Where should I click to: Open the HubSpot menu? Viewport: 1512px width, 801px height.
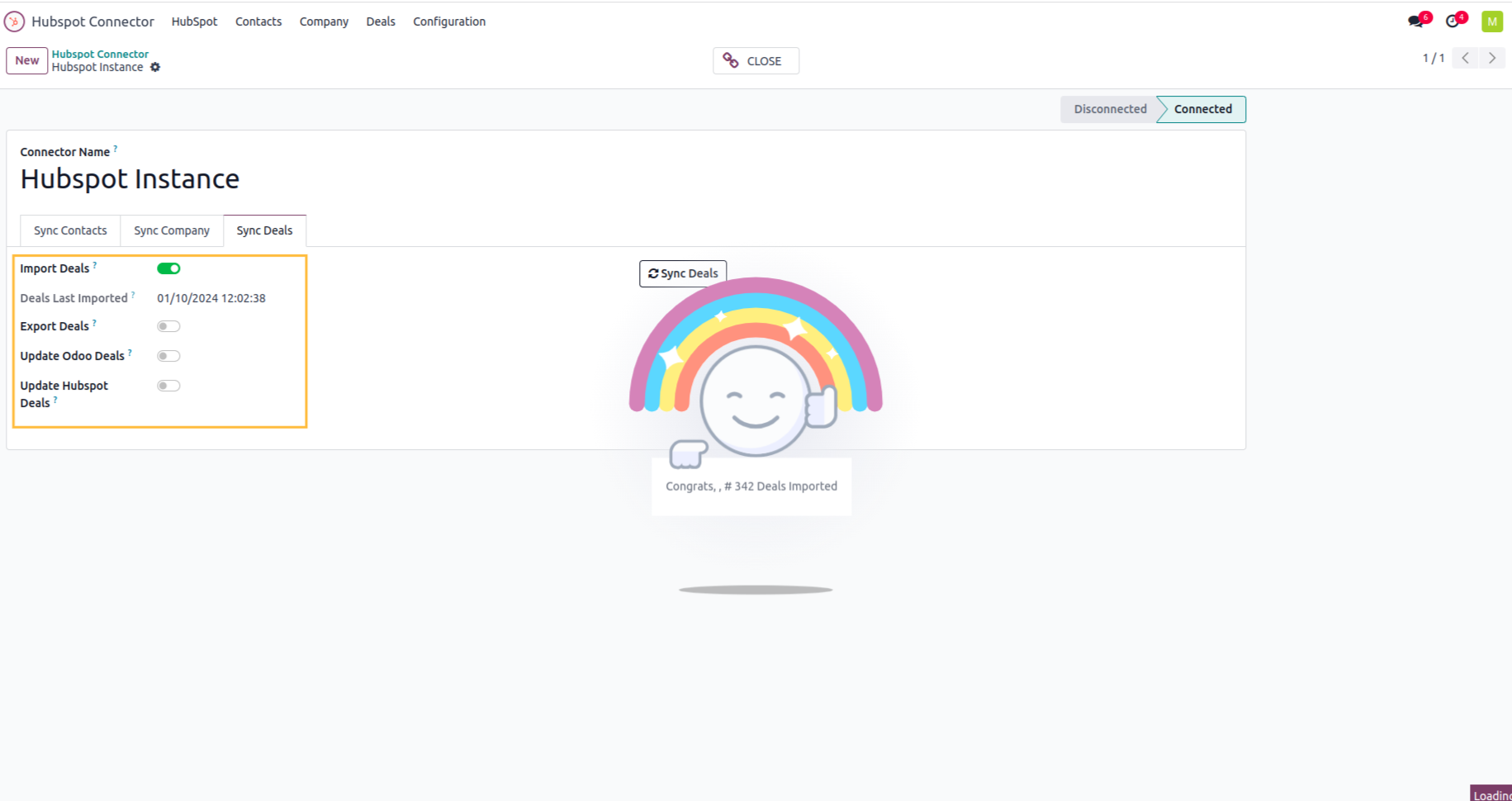(x=194, y=21)
